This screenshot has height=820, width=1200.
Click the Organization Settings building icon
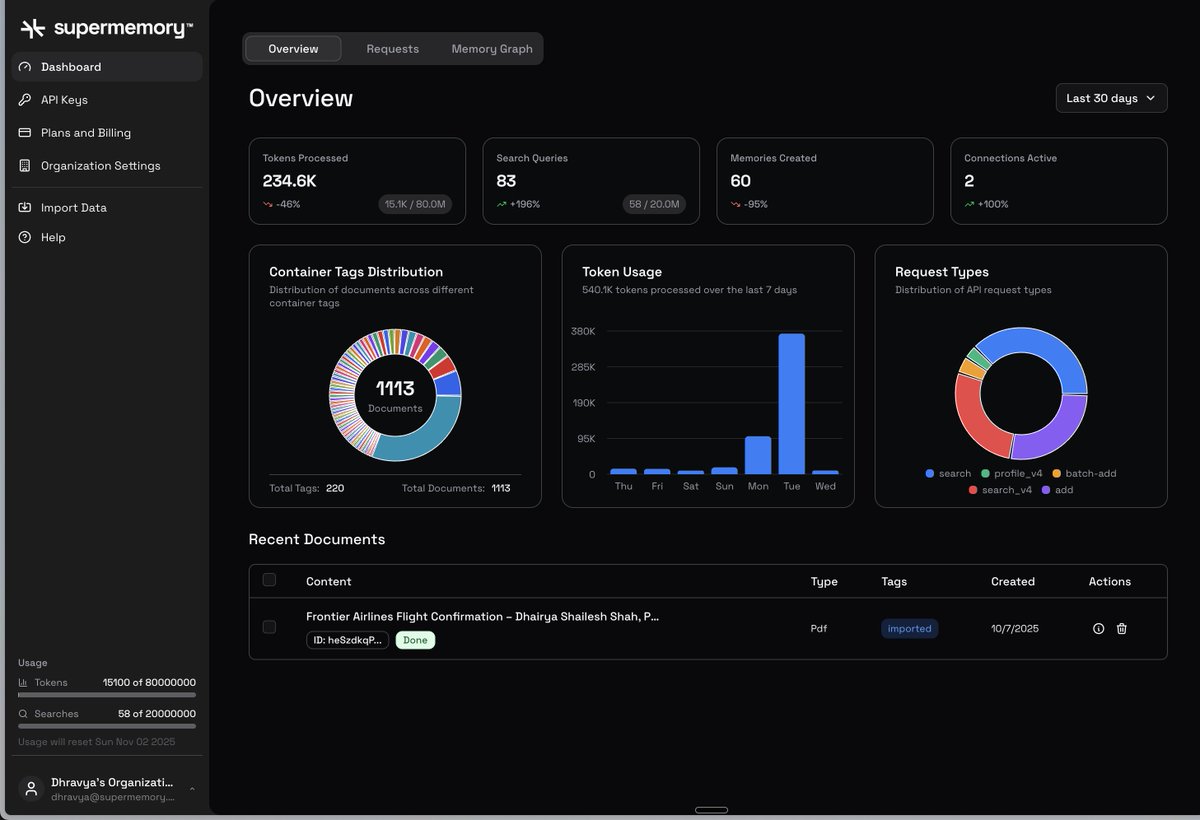pyautogui.click(x=25, y=166)
